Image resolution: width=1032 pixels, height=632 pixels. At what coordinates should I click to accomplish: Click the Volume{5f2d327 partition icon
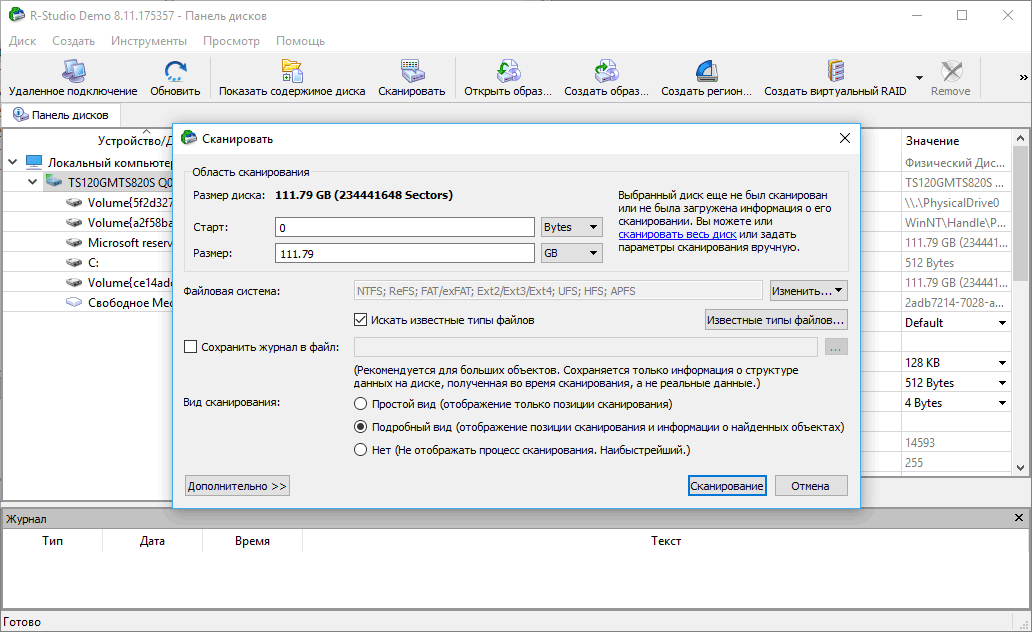tap(74, 202)
